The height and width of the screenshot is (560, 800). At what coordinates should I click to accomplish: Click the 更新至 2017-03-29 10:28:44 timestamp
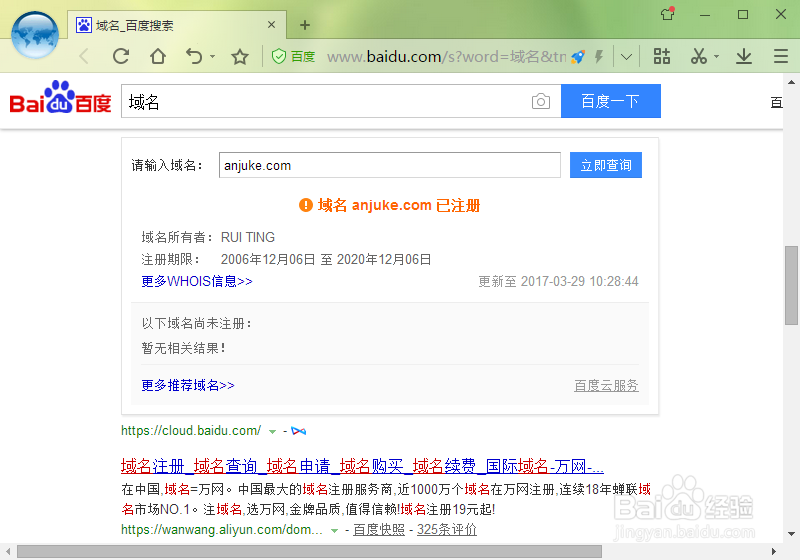point(558,282)
